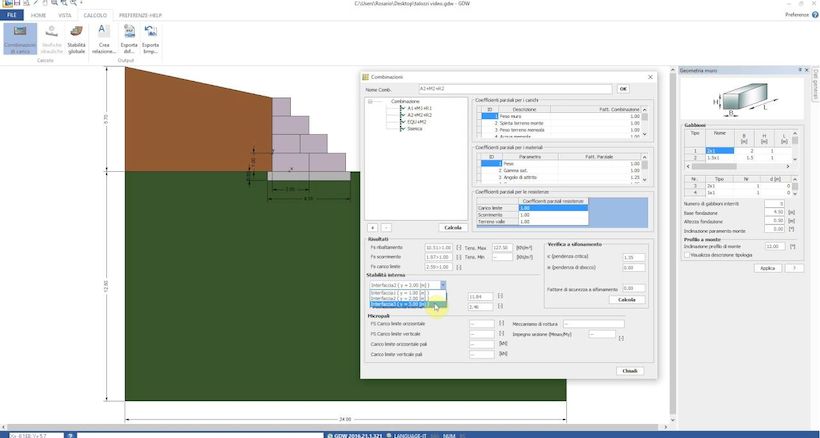820x438 pixels.
Task: Switch to the VISTA ribbon tab
Action: [x=64, y=16]
